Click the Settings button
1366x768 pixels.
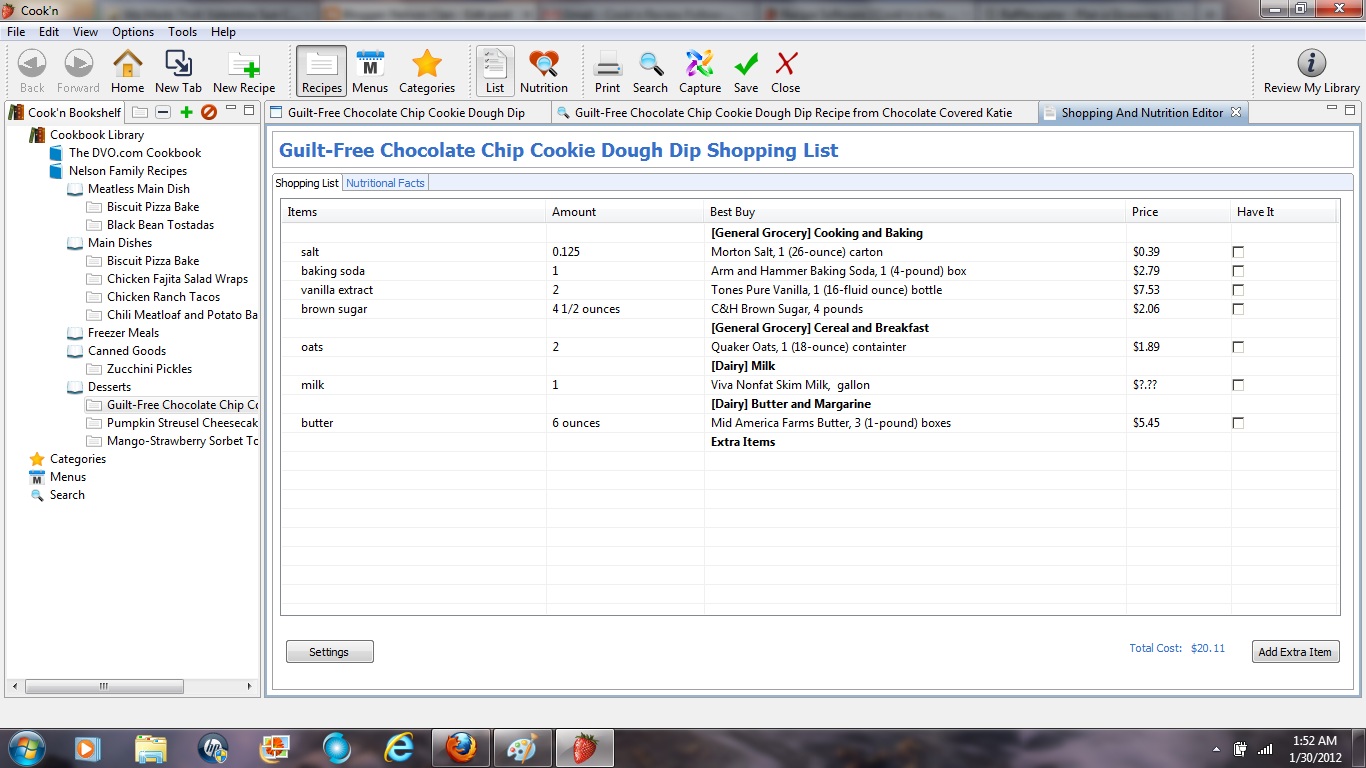329,652
